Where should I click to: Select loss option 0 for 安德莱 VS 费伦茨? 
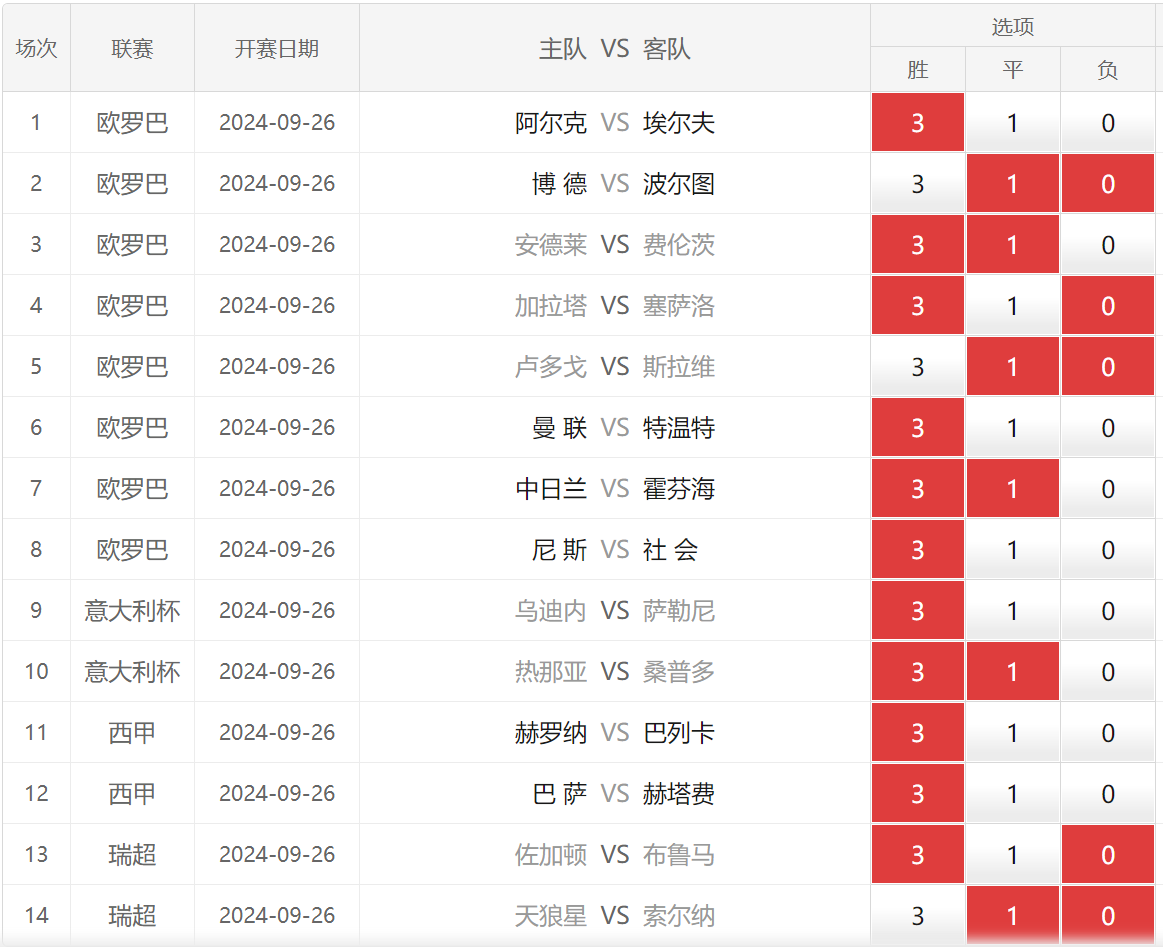1107,244
